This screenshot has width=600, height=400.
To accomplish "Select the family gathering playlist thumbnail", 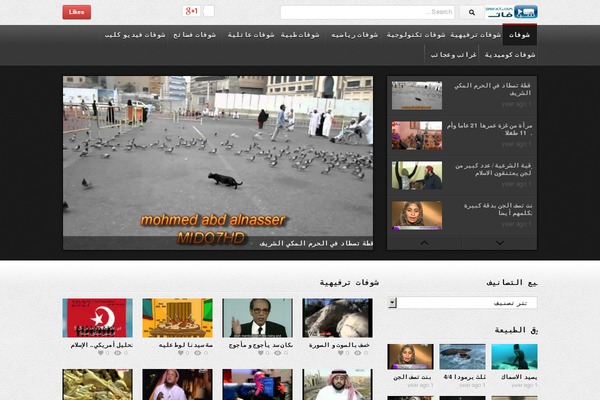I will click(417, 136).
